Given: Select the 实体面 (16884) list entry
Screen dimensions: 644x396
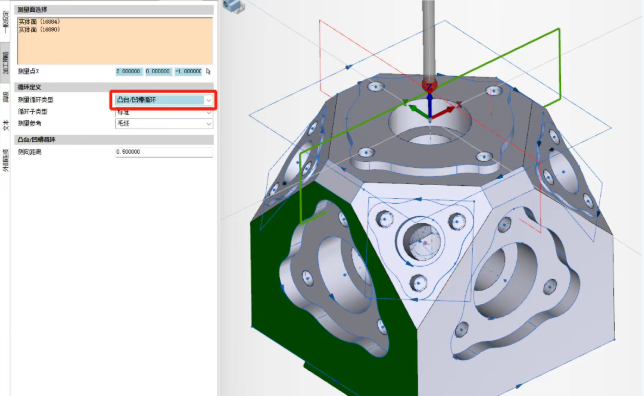Looking at the screenshot, I should [x=39, y=21].
